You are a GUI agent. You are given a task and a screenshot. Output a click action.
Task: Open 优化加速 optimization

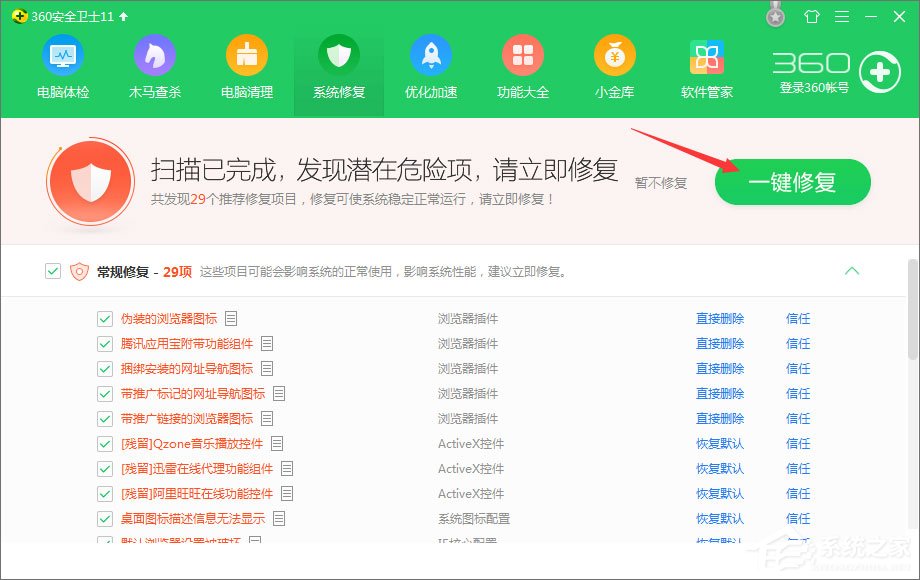point(431,67)
